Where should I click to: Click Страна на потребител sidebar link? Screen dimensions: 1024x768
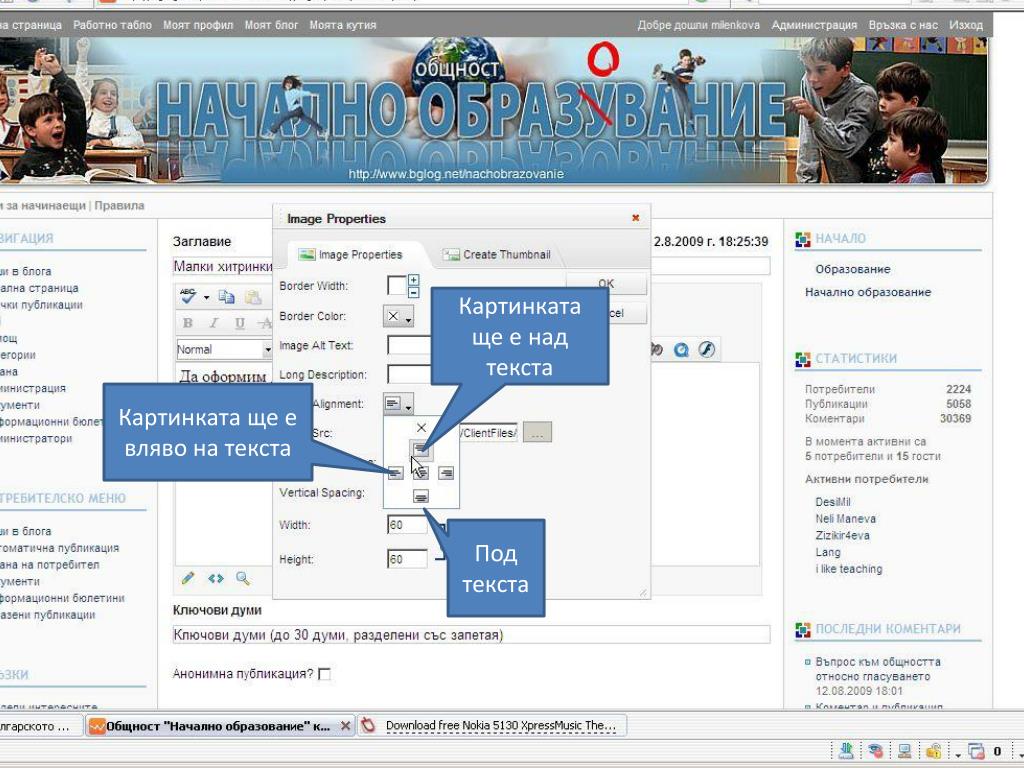[50, 564]
